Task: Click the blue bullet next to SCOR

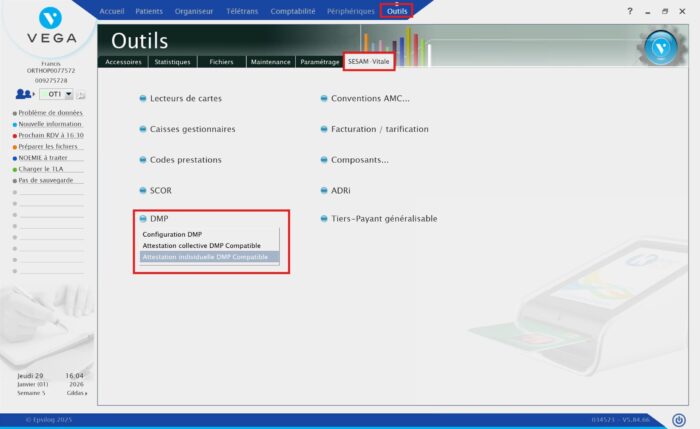Action: (x=143, y=190)
